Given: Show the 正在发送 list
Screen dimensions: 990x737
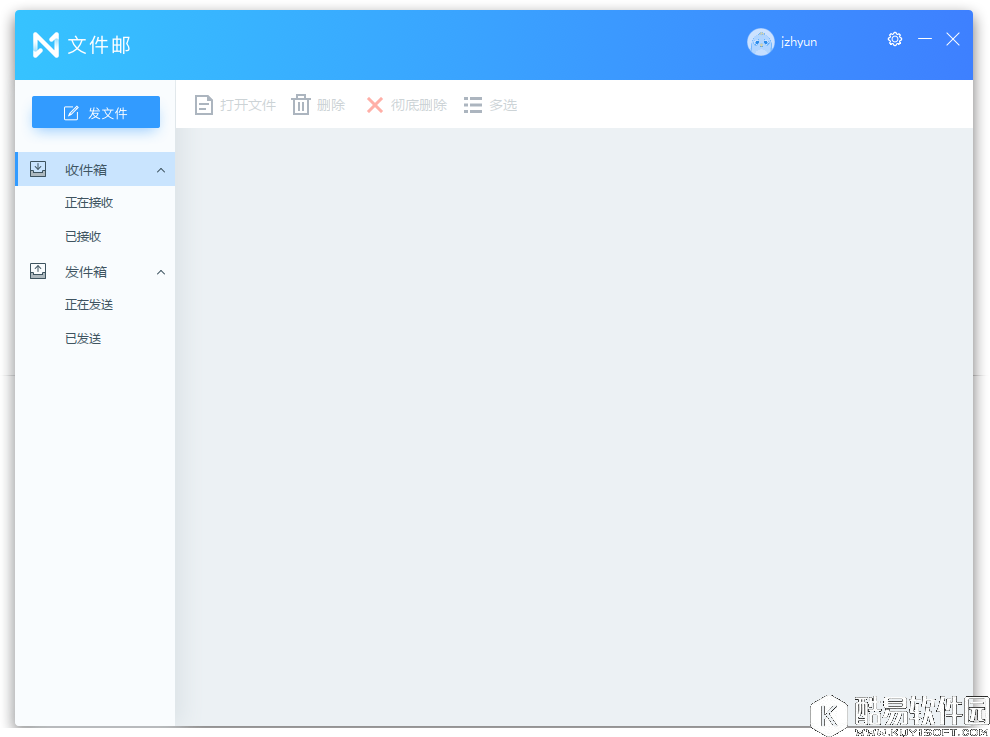Looking at the screenshot, I should click(x=89, y=305).
